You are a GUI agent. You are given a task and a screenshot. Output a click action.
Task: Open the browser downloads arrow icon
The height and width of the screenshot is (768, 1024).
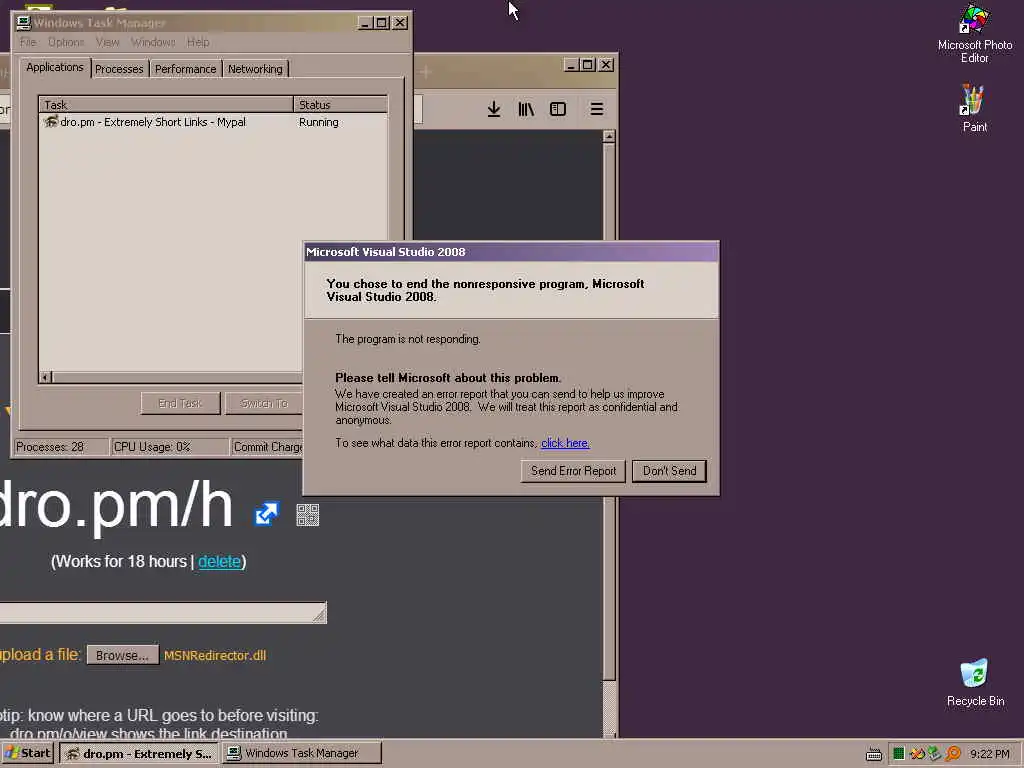494,109
